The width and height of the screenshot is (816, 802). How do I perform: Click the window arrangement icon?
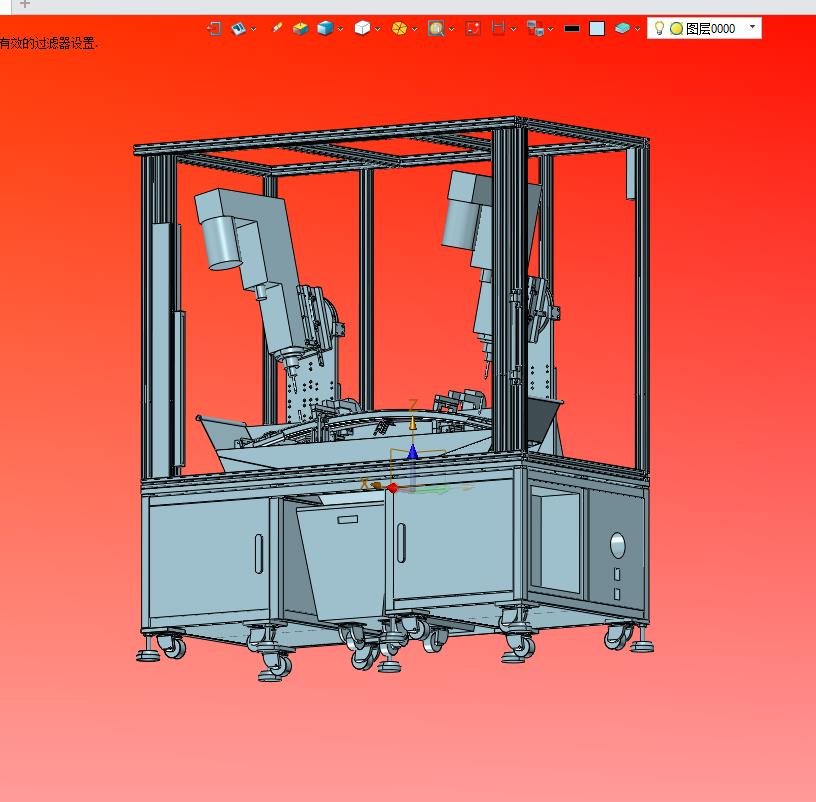point(535,28)
